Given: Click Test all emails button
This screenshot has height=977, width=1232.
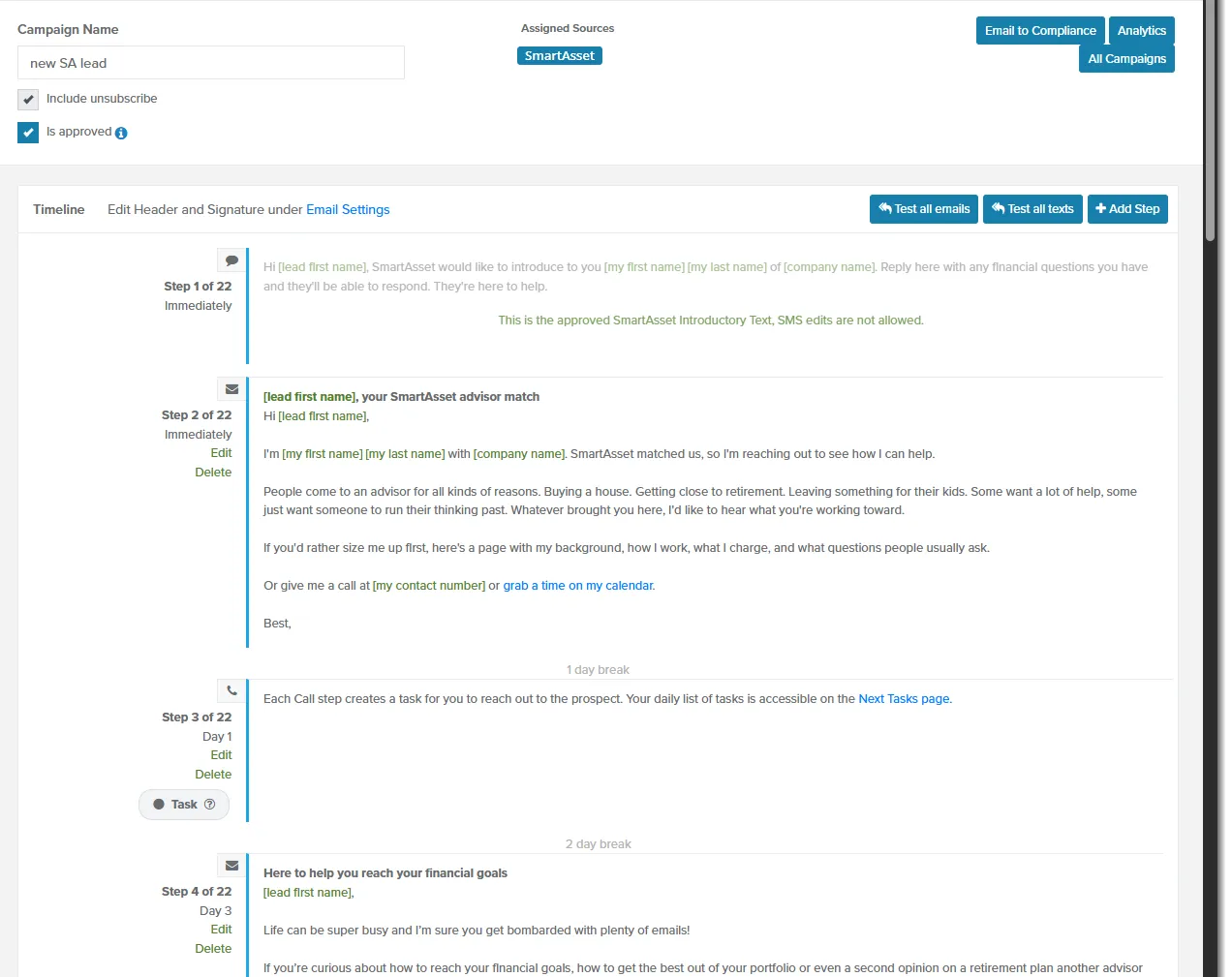Looking at the screenshot, I should point(923,209).
